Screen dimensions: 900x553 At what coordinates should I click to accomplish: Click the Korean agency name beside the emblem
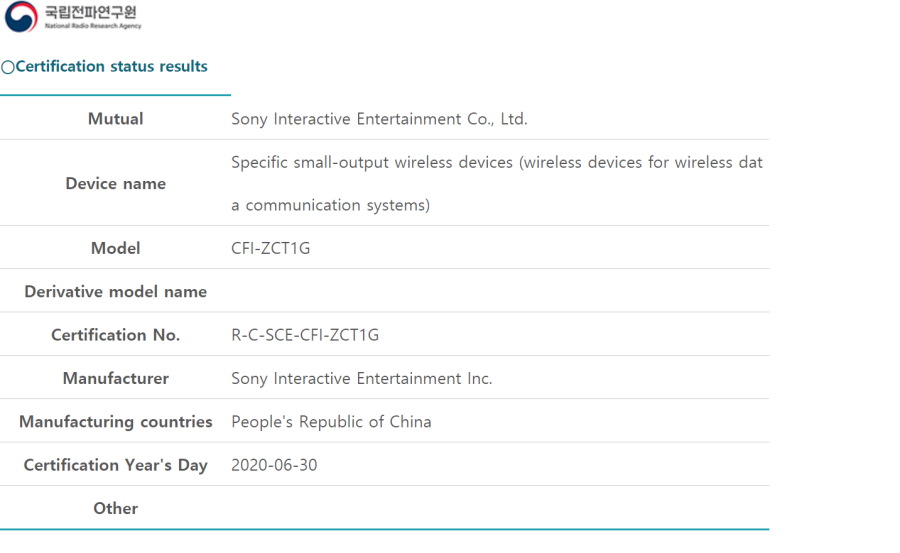pos(93,13)
